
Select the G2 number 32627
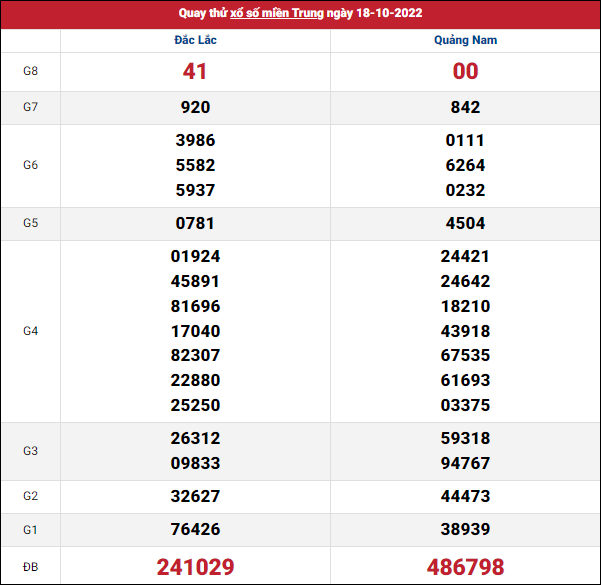[195, 496]
